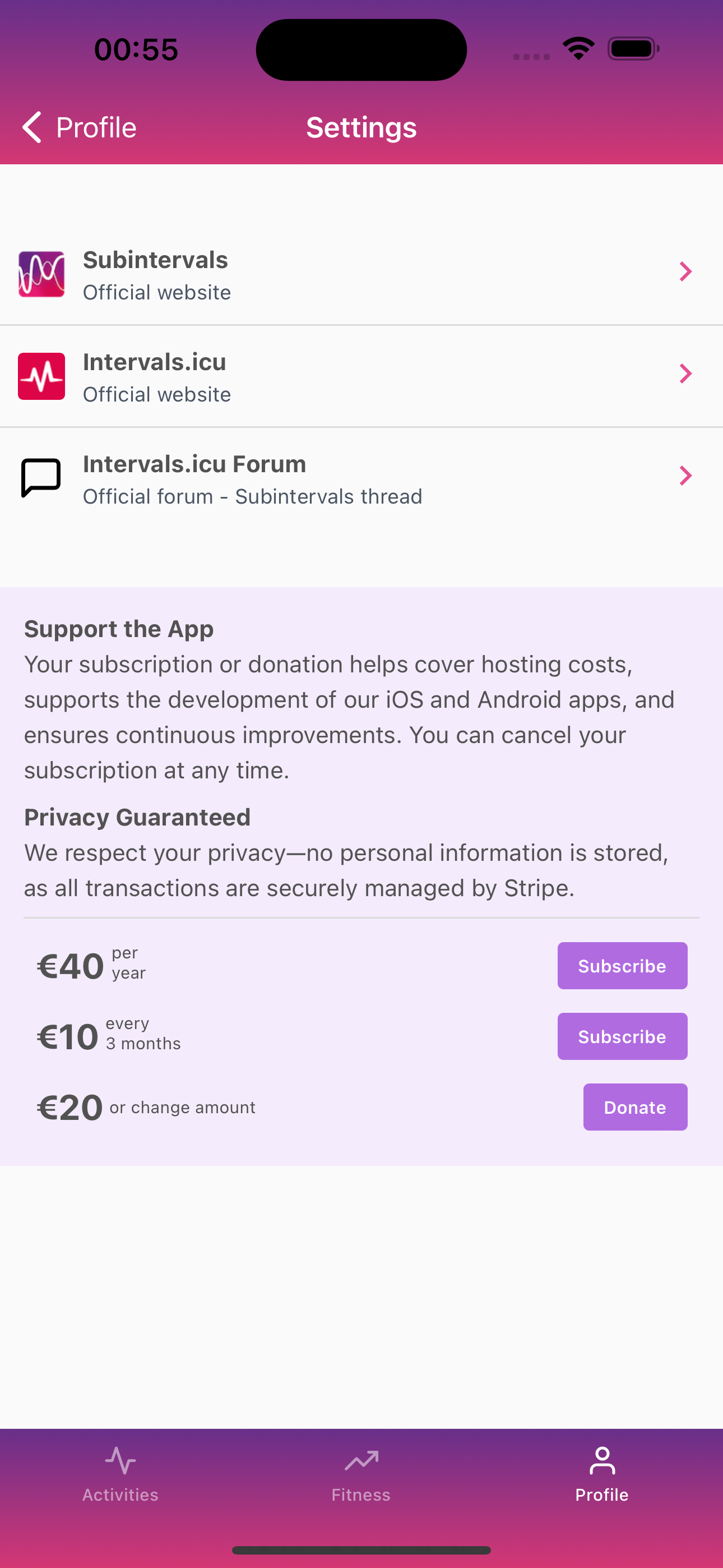This screenshot has height=1568, width=723.
Task: Change the €20 donation amount
Action: (71, 1108)
